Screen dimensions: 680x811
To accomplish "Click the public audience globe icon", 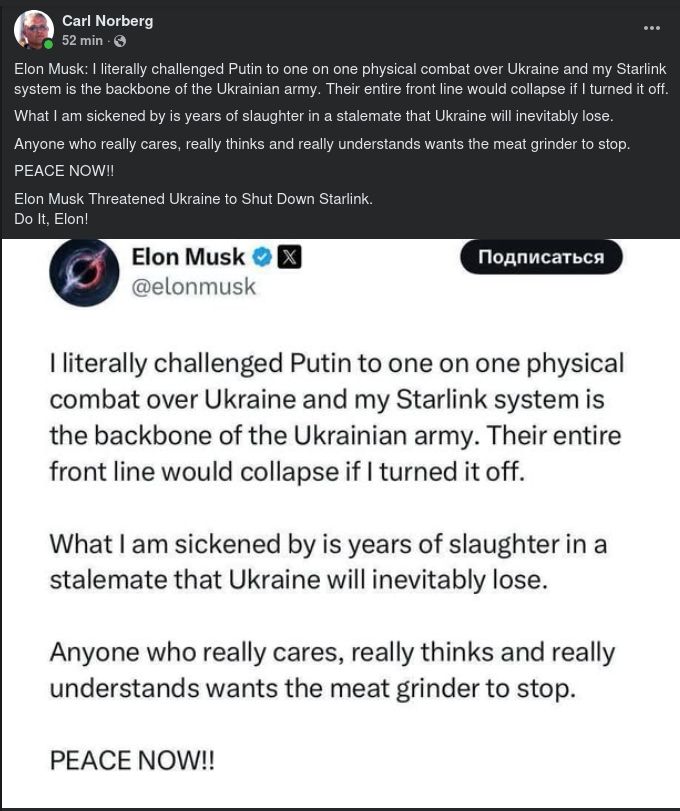I will click(120, 41).
